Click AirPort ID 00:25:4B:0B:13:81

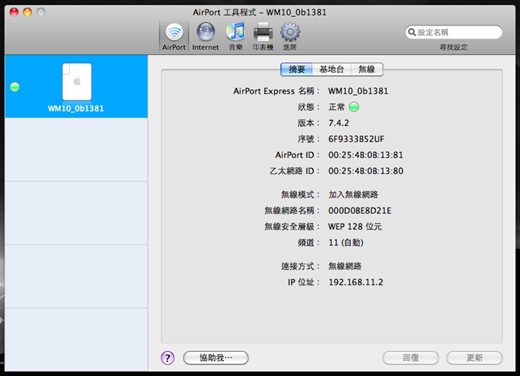click(366, 155)
